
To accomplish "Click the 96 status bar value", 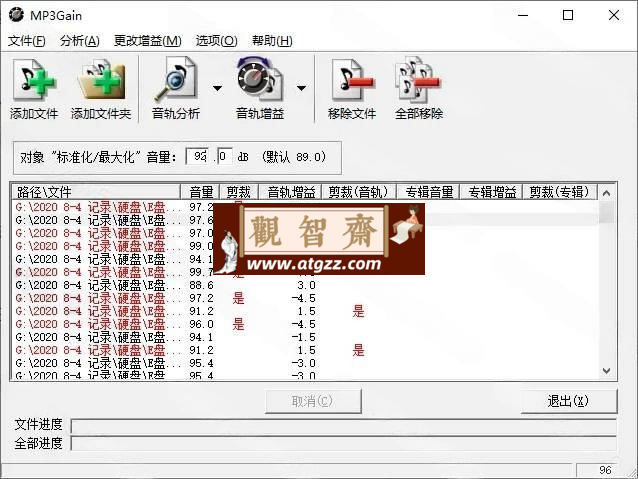I will pos(605,470).
